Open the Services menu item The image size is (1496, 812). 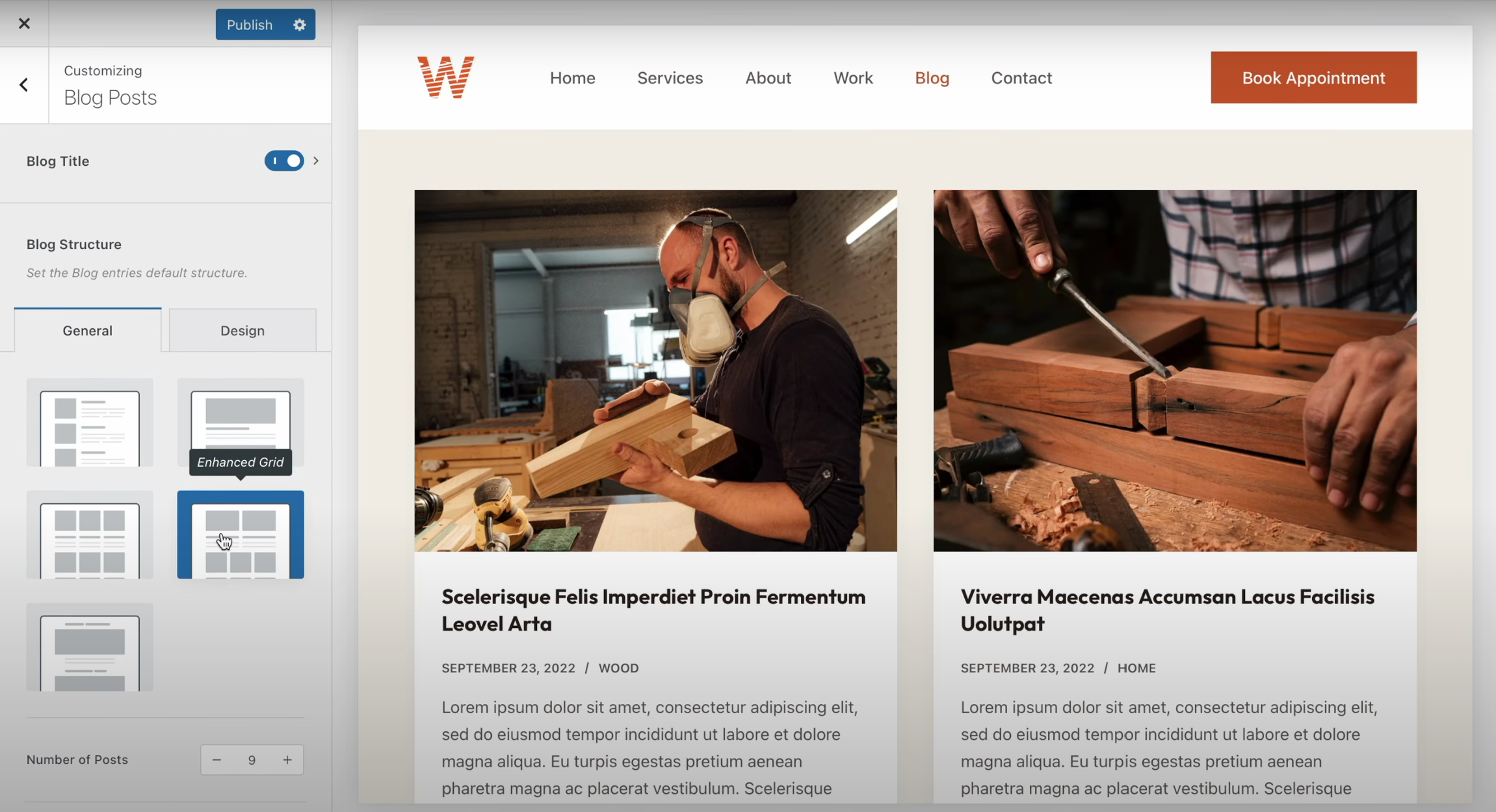pos(670,78)
